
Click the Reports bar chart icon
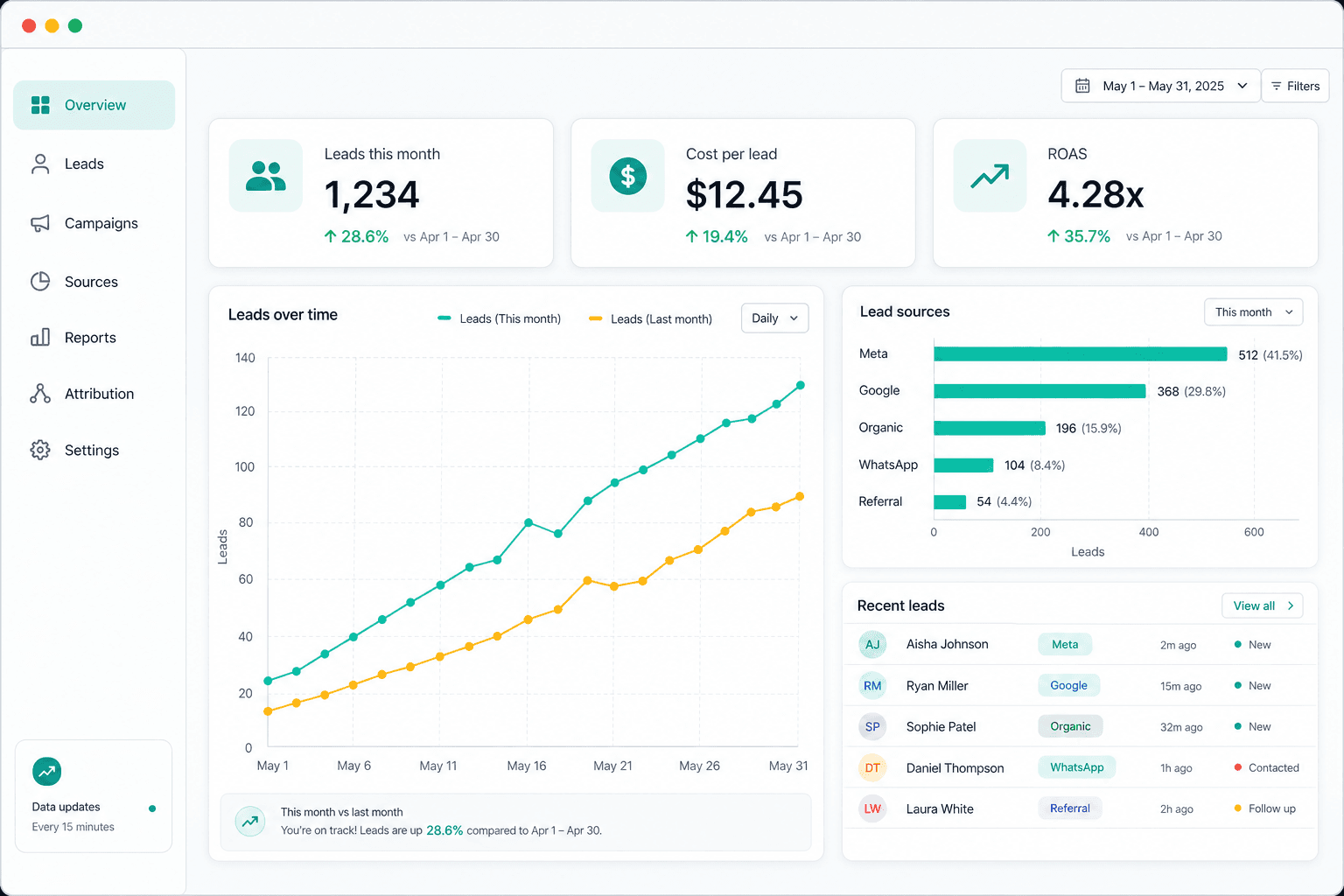click(40, 337)
